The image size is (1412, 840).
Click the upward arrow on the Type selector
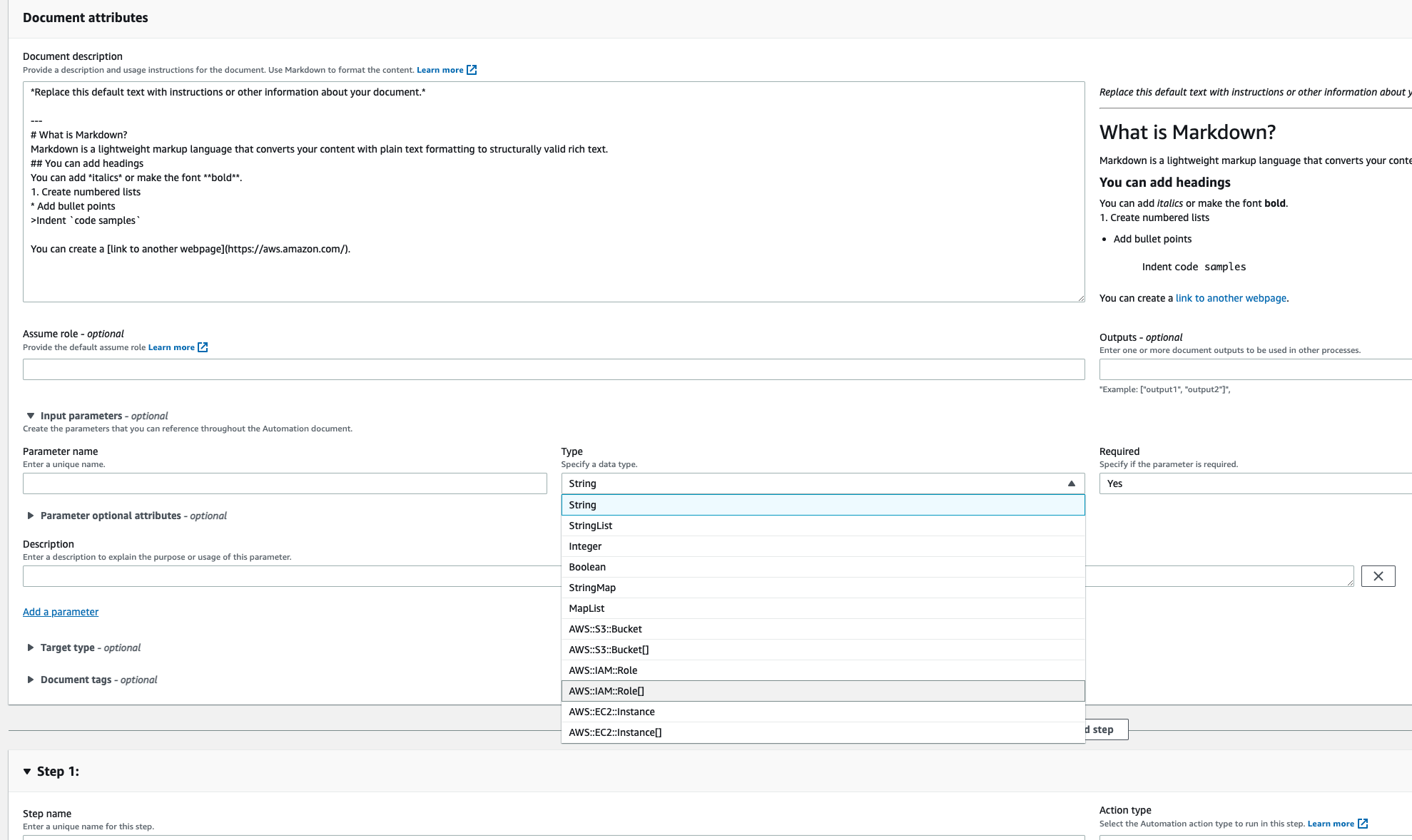[1071, 483]
